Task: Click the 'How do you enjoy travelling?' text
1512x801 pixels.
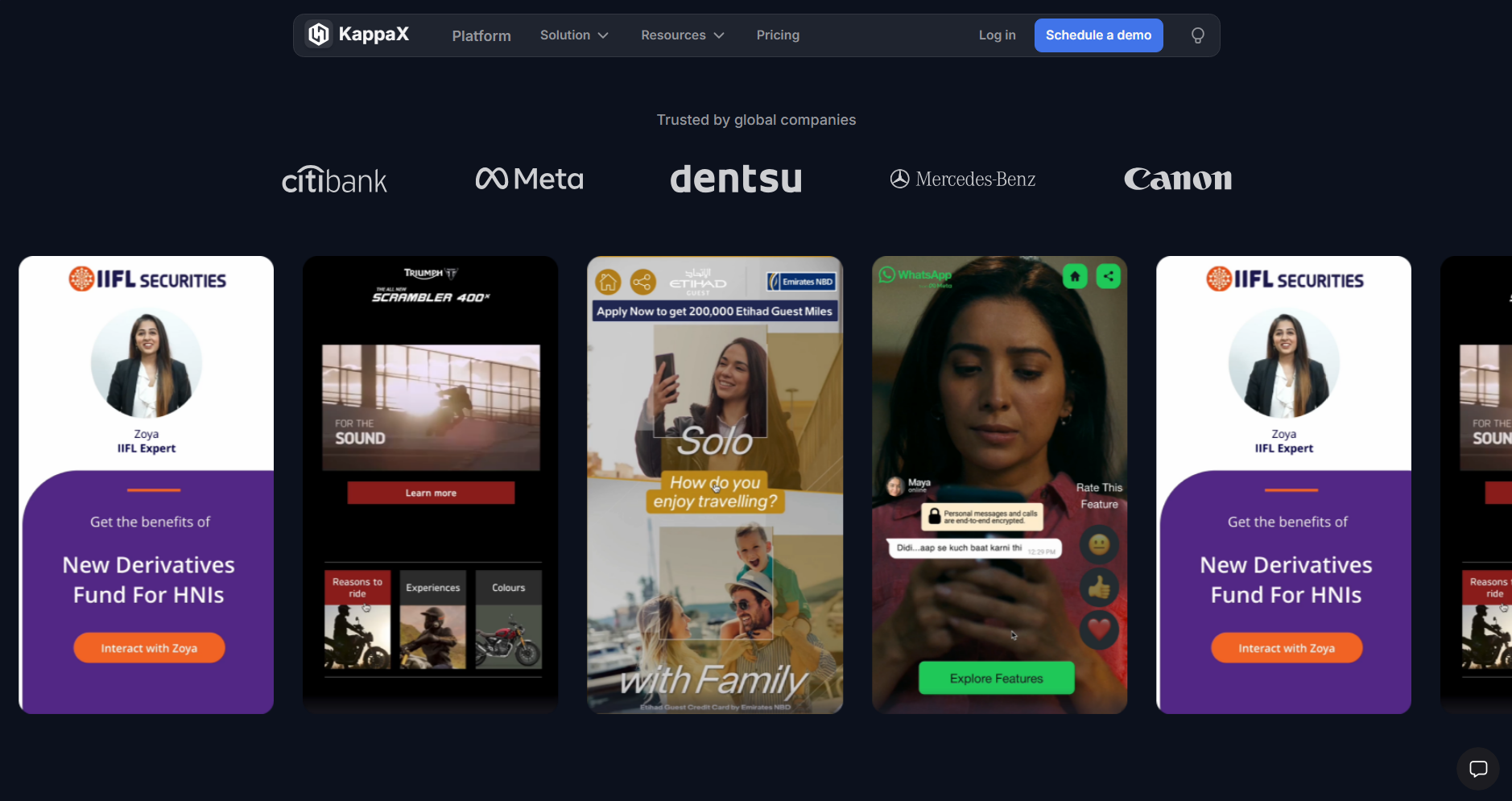Action: (715, 492)
